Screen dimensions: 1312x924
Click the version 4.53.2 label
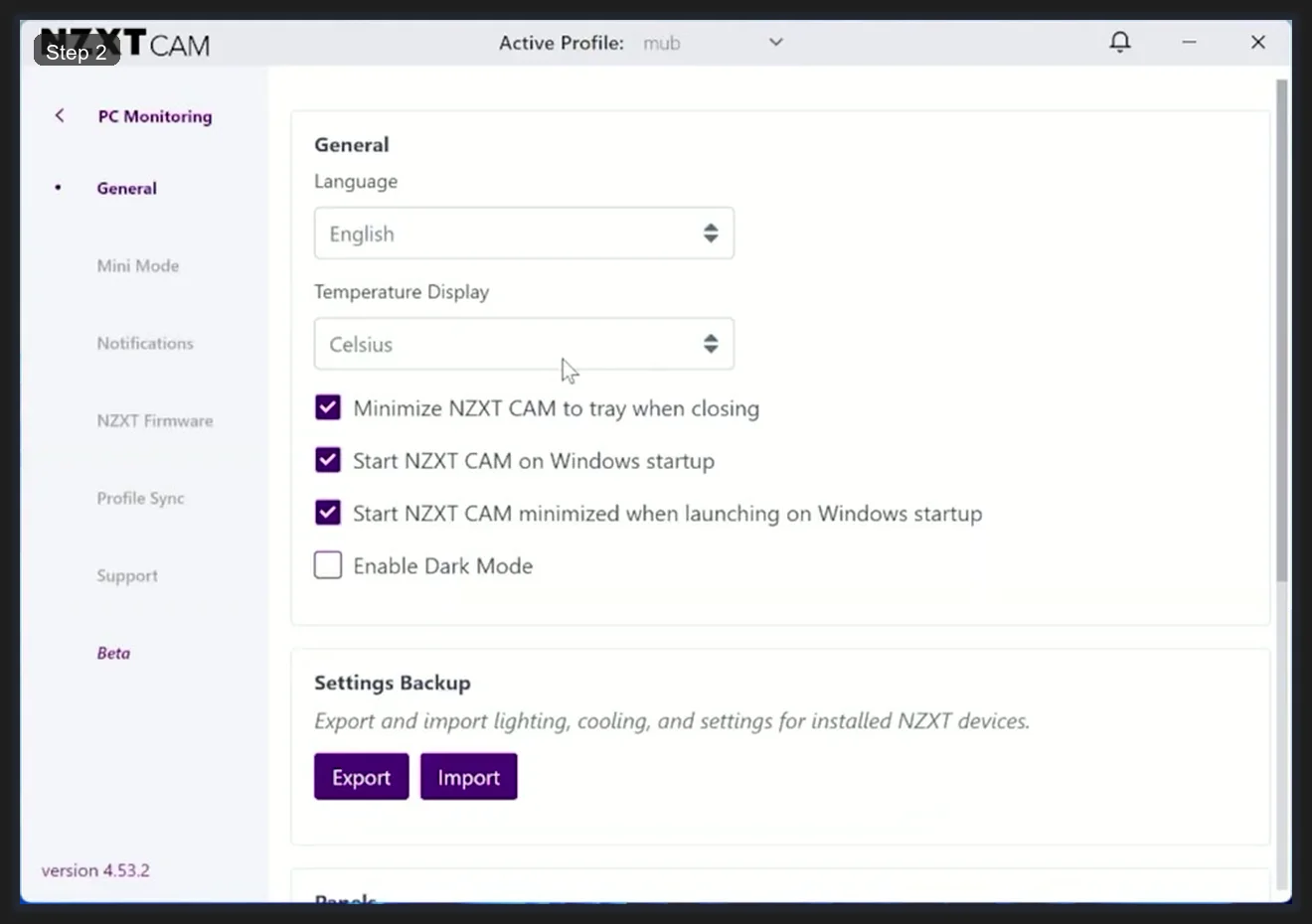tap(95, 869)
